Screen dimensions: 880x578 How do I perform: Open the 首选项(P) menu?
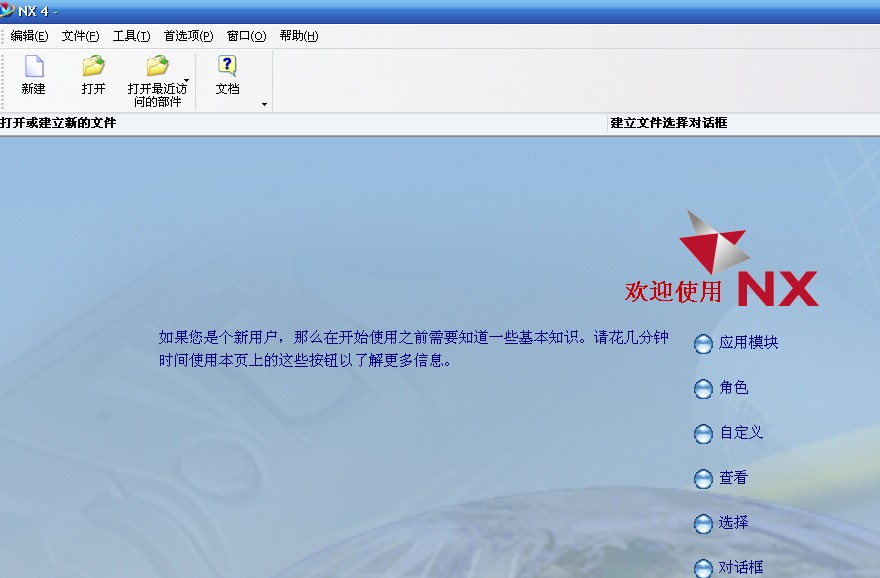188,36
